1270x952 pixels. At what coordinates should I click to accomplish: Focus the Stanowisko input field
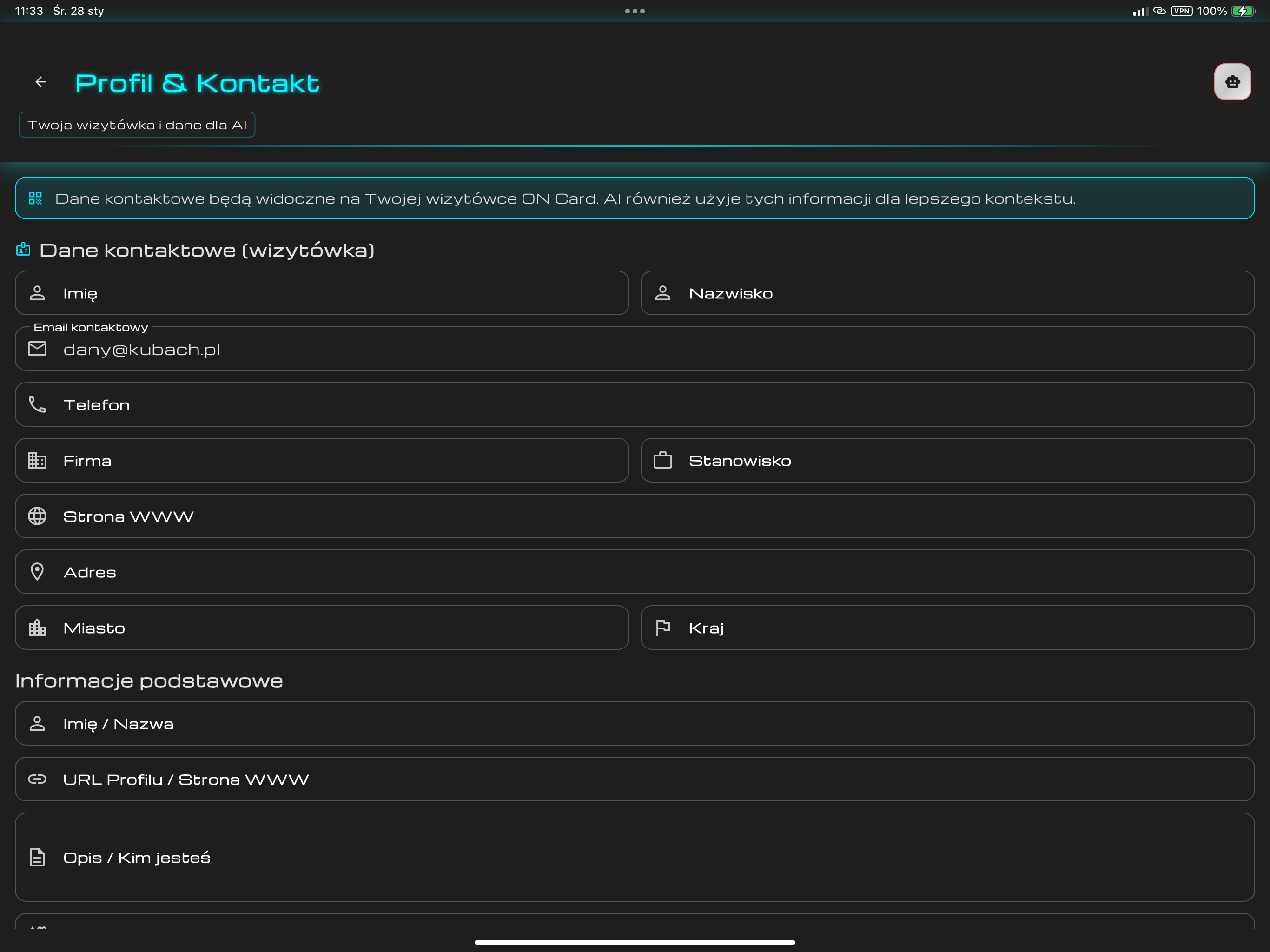point(947,460)
